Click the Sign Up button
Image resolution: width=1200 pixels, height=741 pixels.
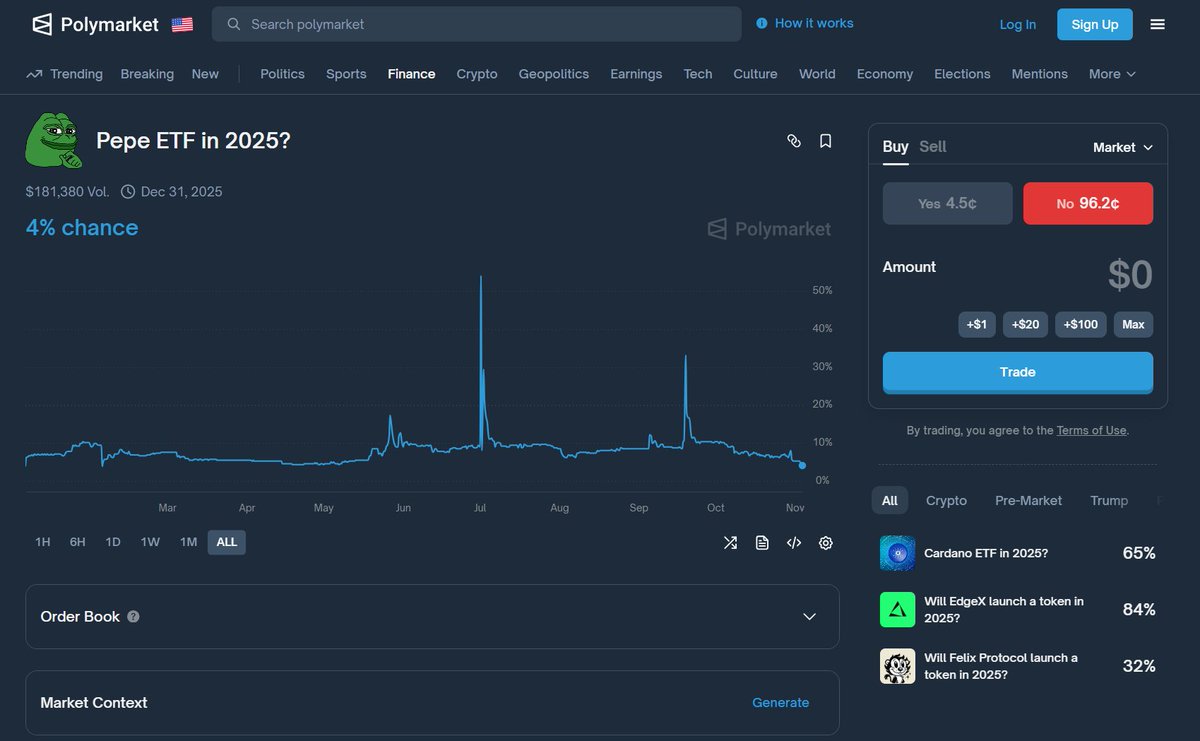[x=1095, y=24]
